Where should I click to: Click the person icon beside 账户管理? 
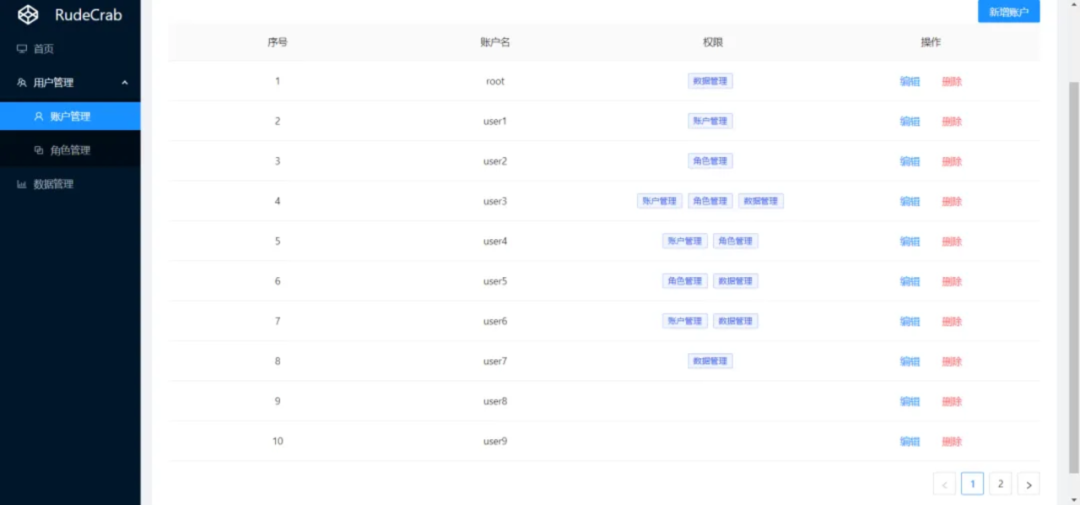click(39, 117)
